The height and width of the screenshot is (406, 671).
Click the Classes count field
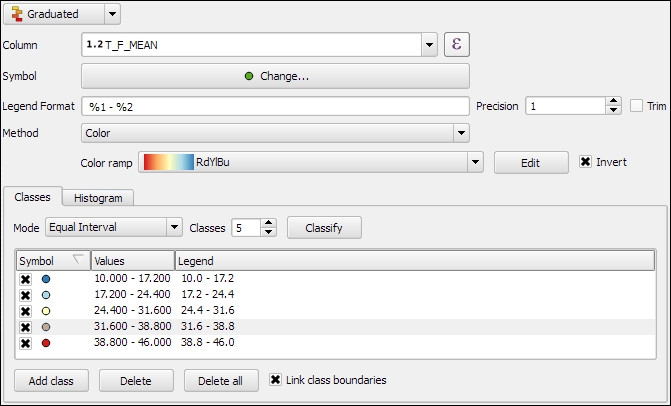[246, 228]
